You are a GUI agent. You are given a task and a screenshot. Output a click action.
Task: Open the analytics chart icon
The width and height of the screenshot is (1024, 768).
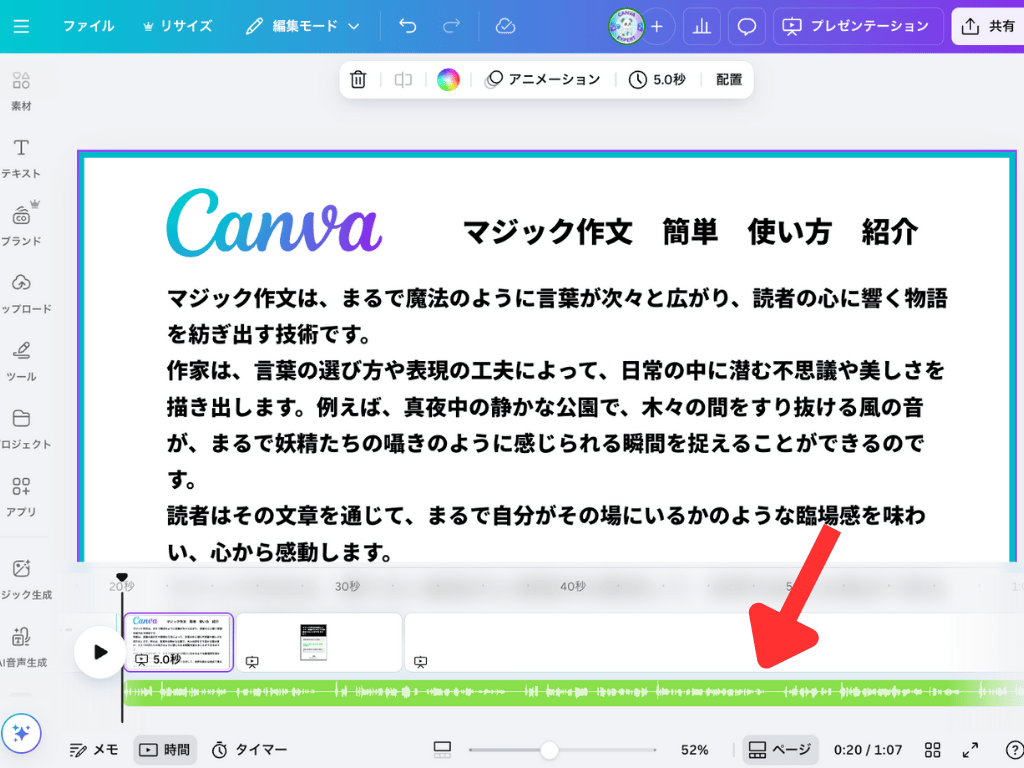701,26
